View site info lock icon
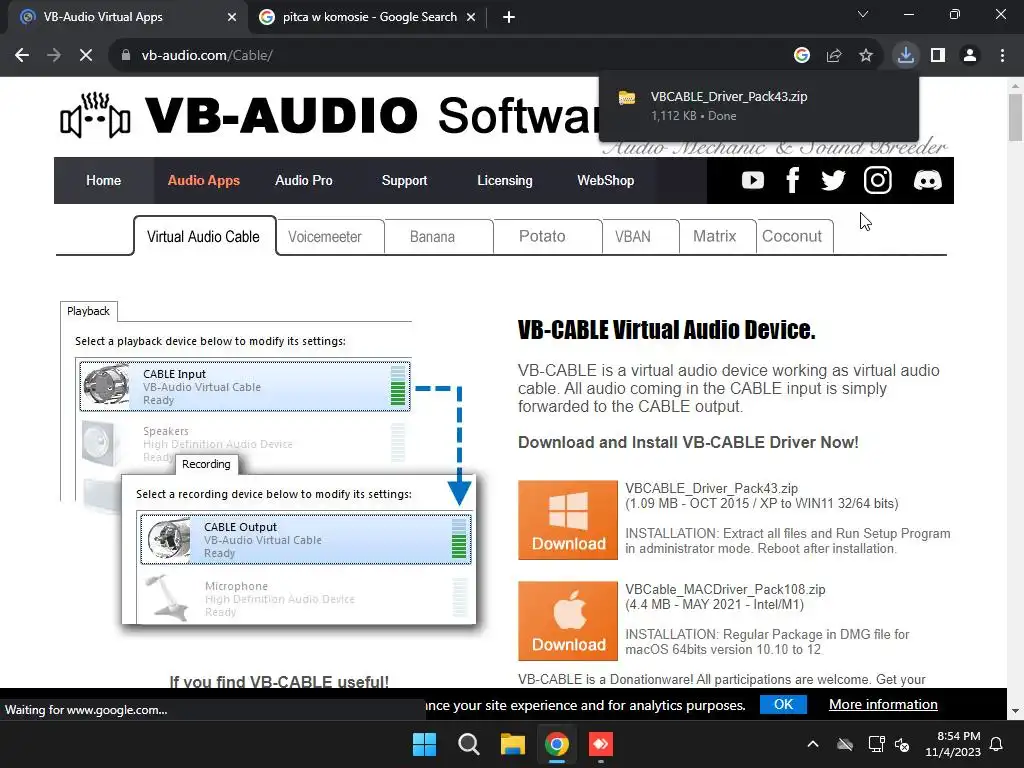 (126, 56)
